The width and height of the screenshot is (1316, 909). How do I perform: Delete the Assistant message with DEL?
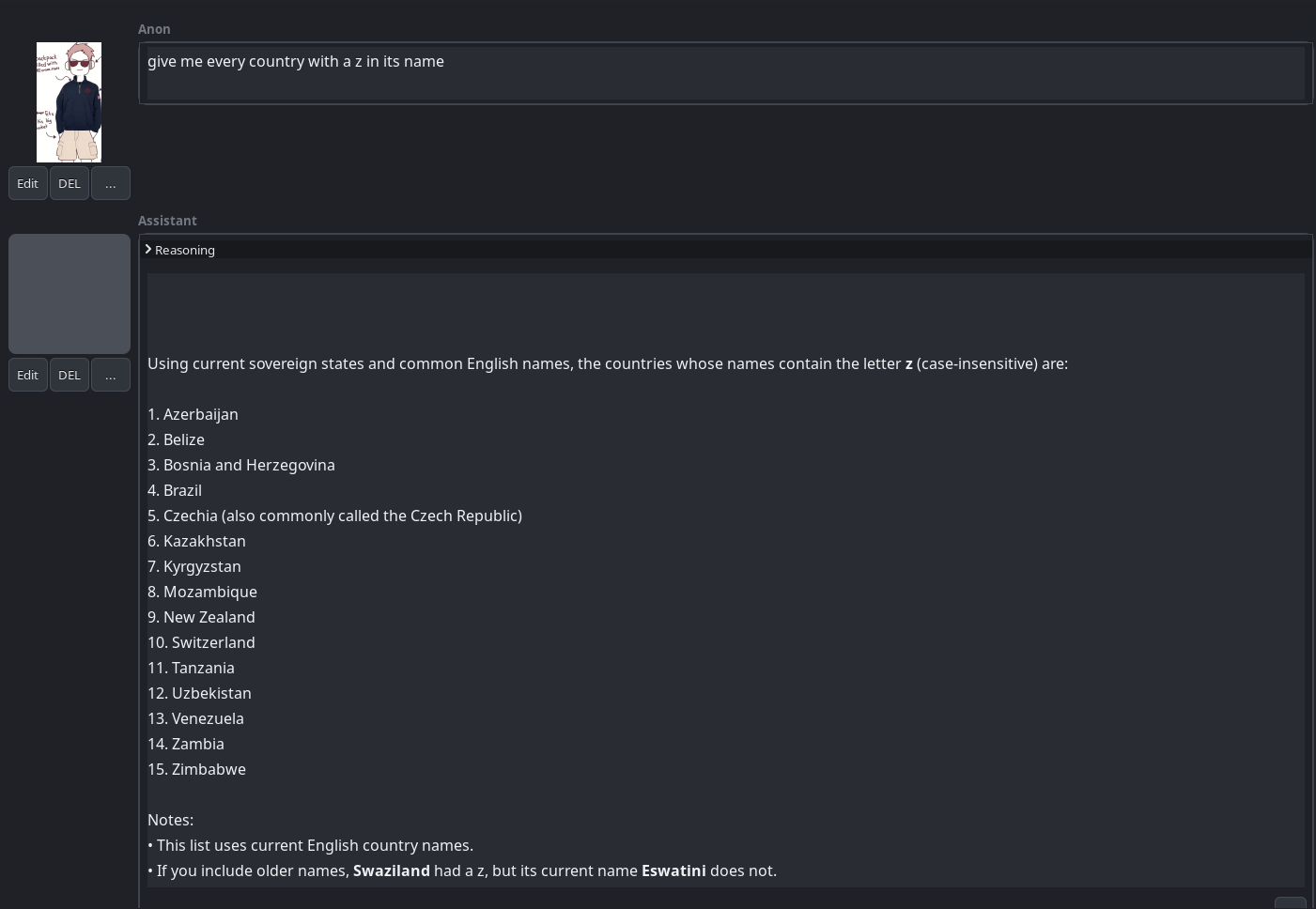point(70,375)
